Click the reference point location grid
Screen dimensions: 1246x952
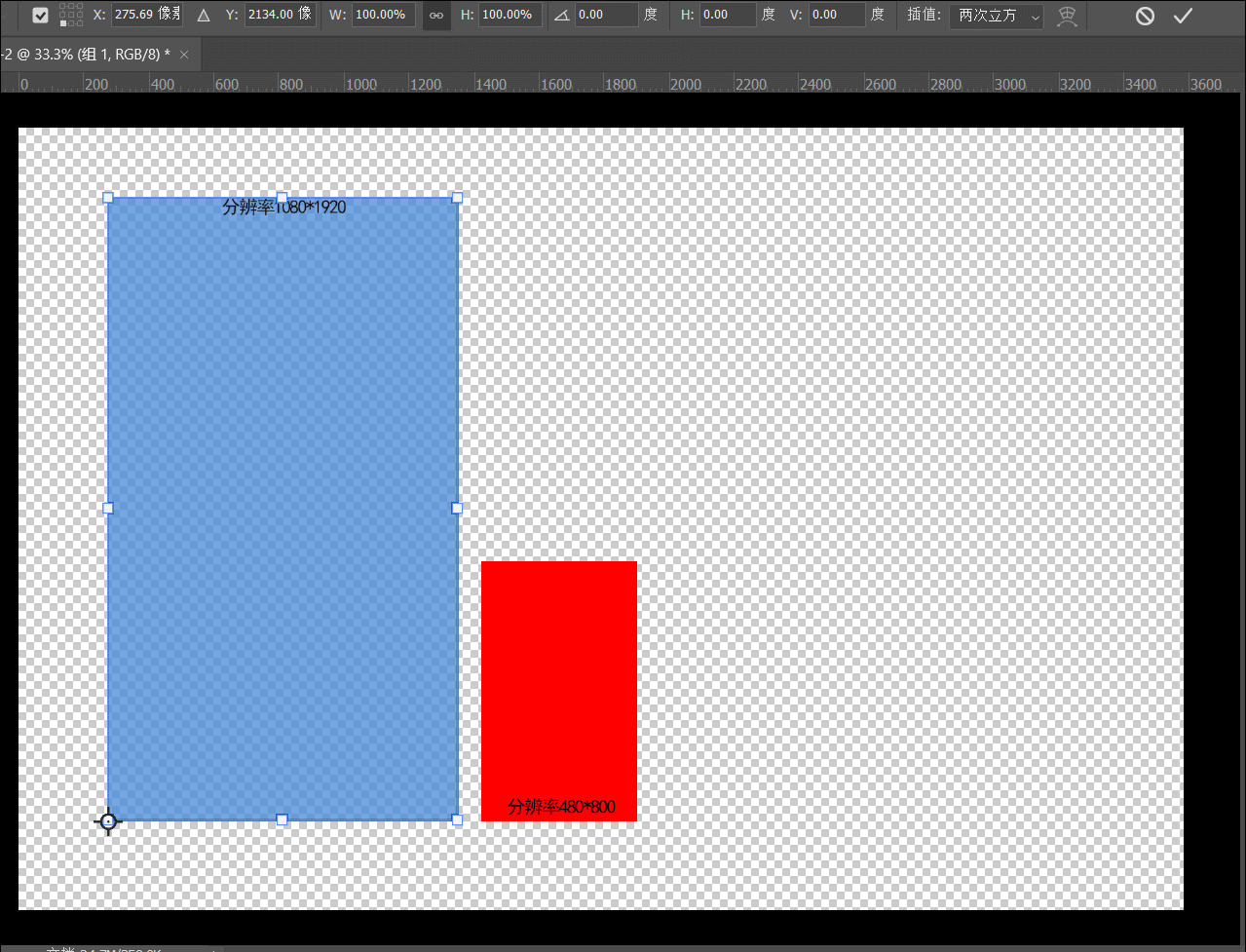pos(71,15)
